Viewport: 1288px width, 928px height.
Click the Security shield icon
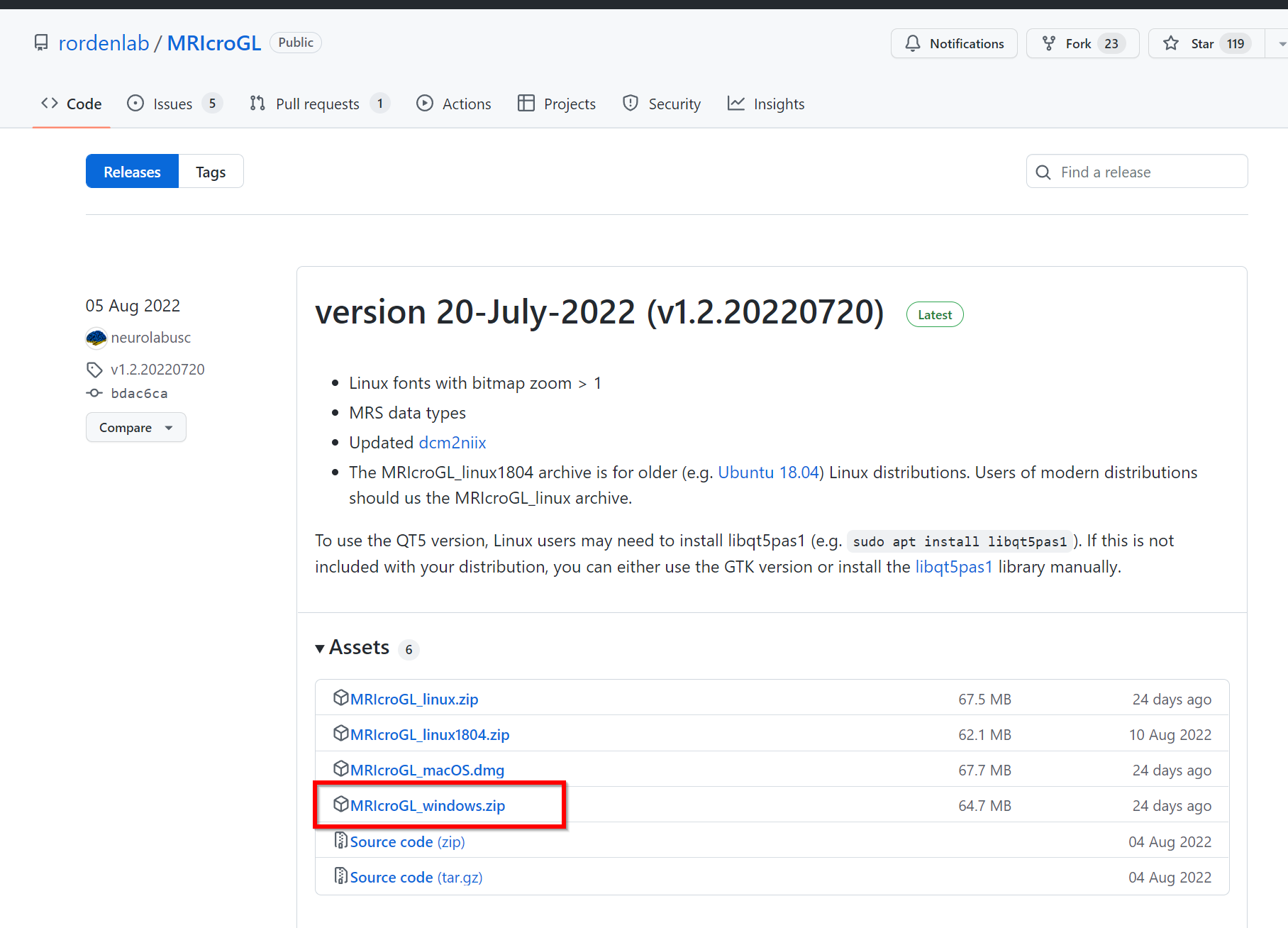[631, 104]
